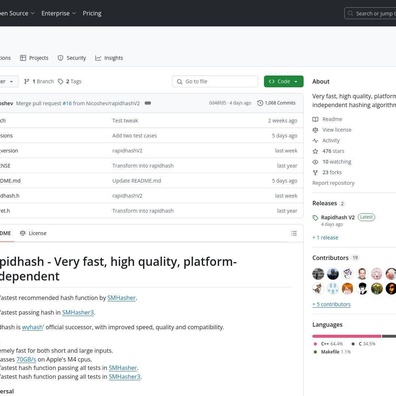The width and height of the screenshot is (396, 396).
Task: Open the readme outline list icon
Action: tap(294, 233)
